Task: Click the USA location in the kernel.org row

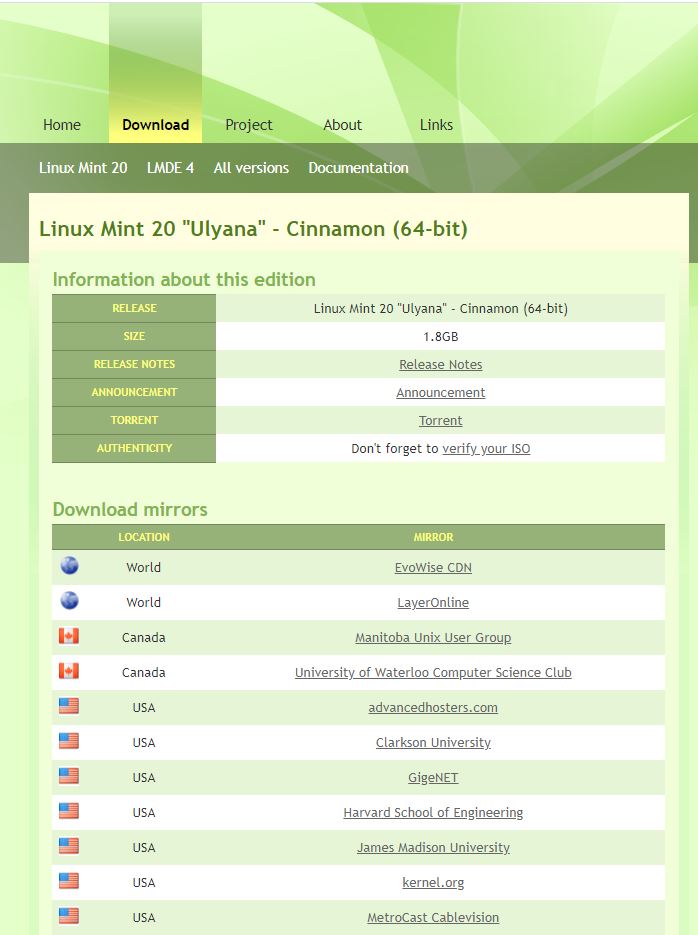Action: point(144,883)
